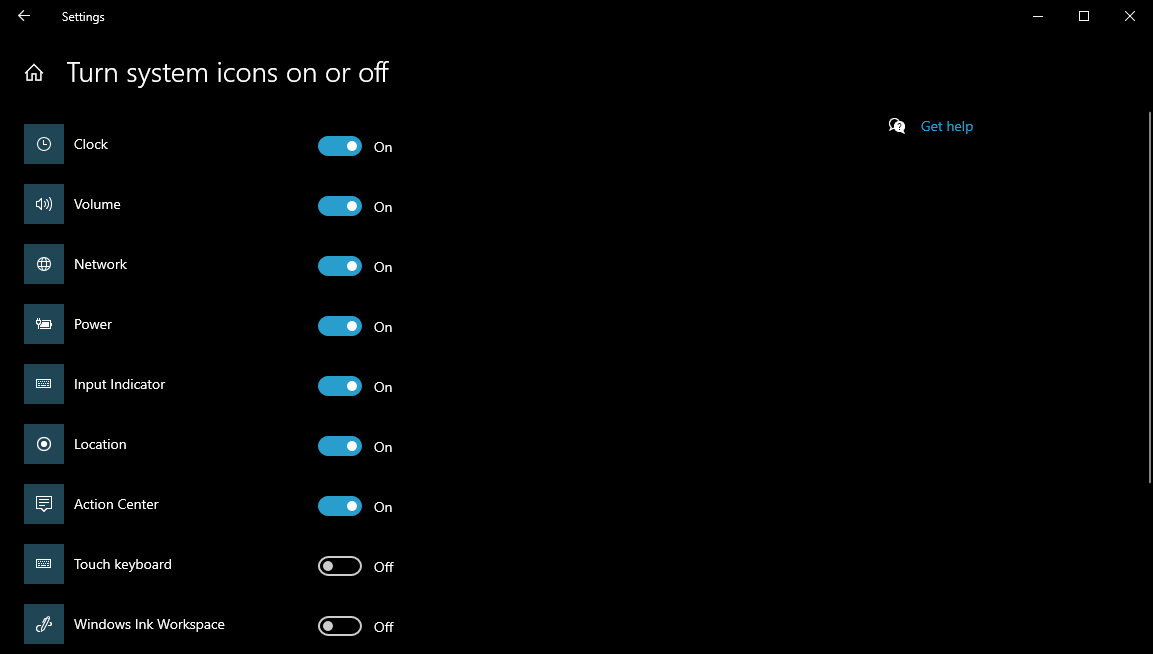Turn on Windows Ink Workspace toggle
Viewport: 1153px width, 654px height.
(340, 626)
